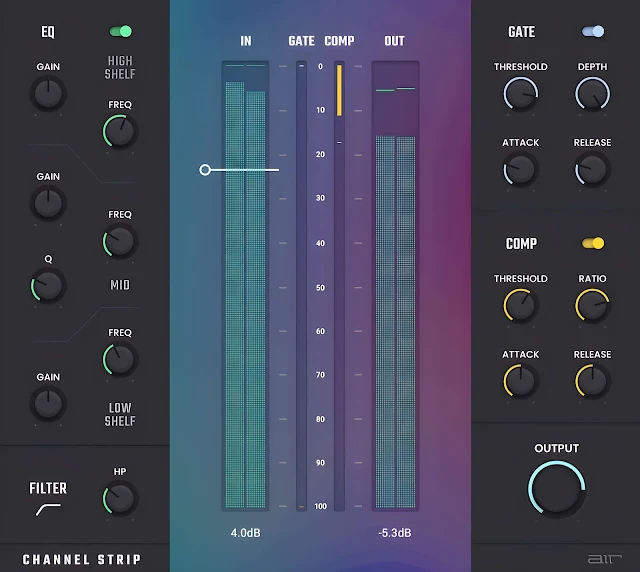Click the LOW SHELF label
640x572 pixels.
(120, 414)
